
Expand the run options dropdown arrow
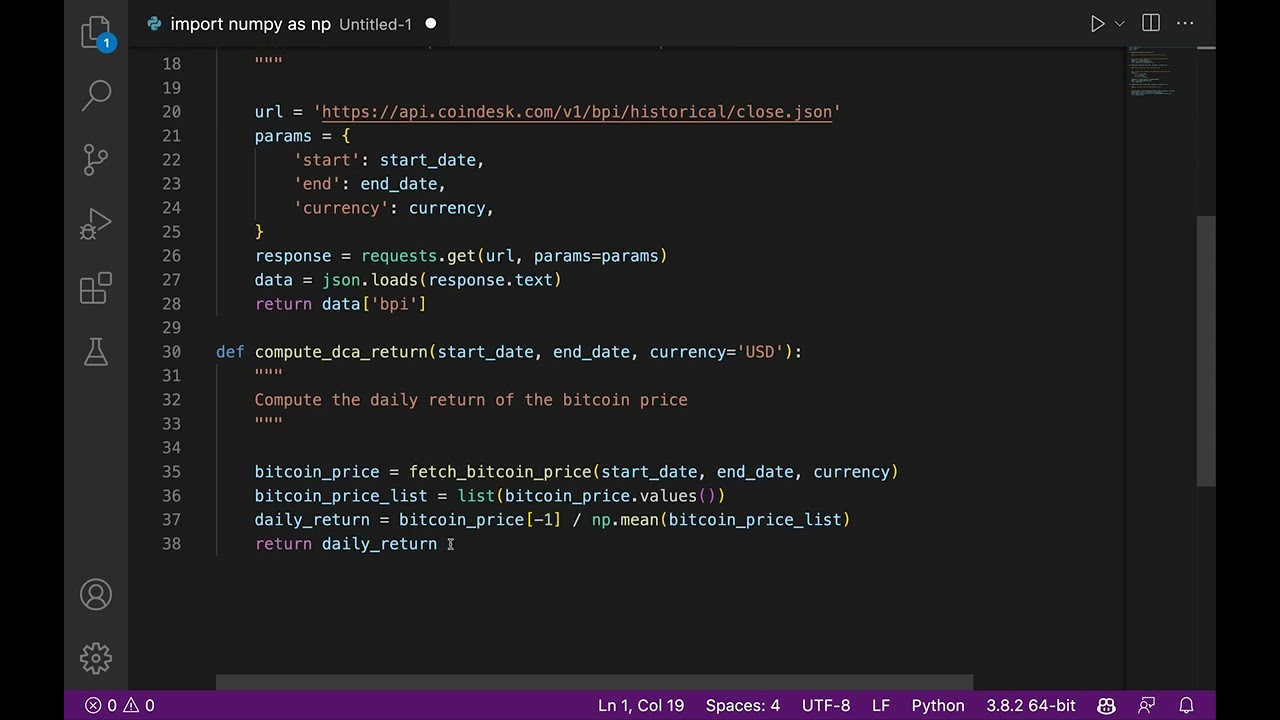coord(1120,23)
